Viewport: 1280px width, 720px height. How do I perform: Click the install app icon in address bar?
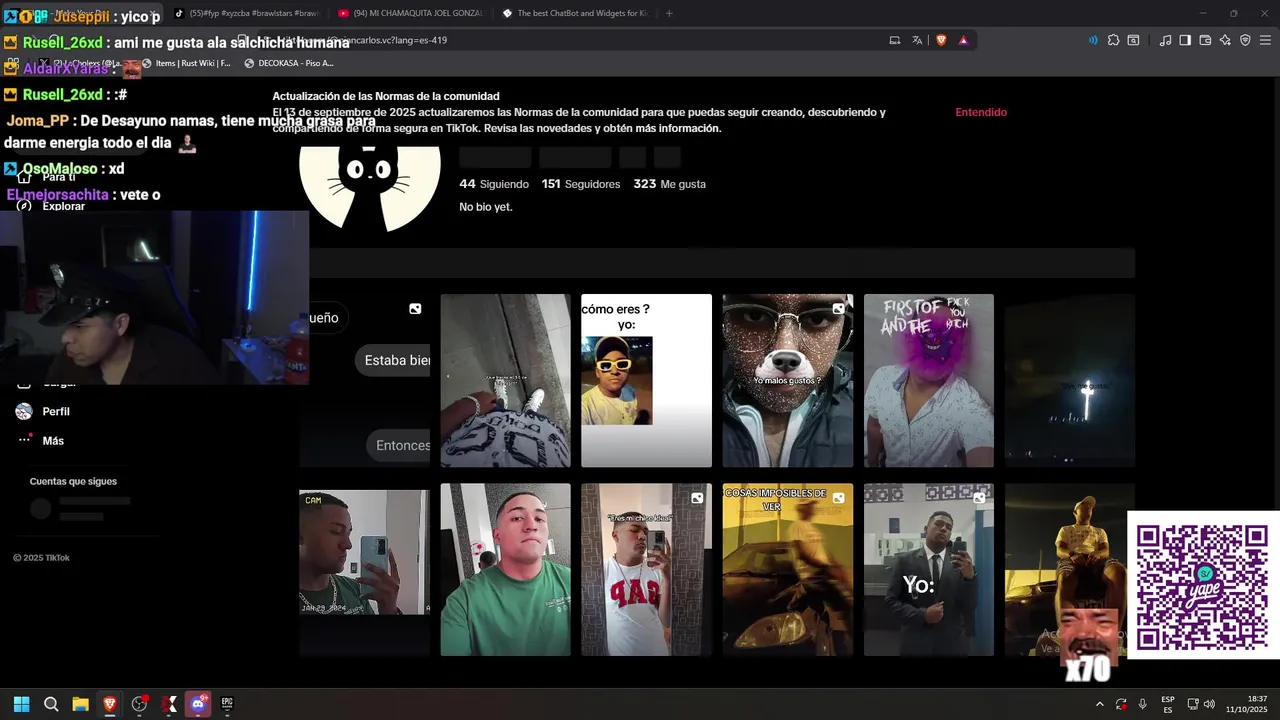pyautogui.click(x=895, y=40)
